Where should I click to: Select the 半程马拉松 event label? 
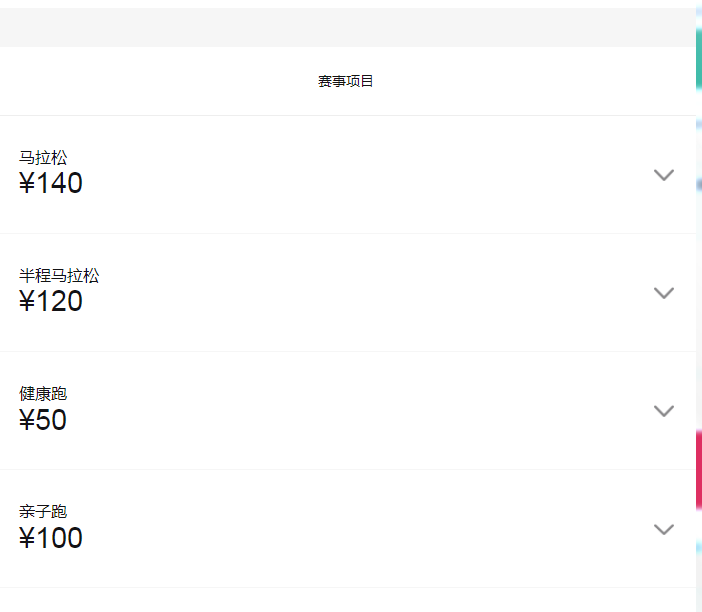(x=59, y=275)
